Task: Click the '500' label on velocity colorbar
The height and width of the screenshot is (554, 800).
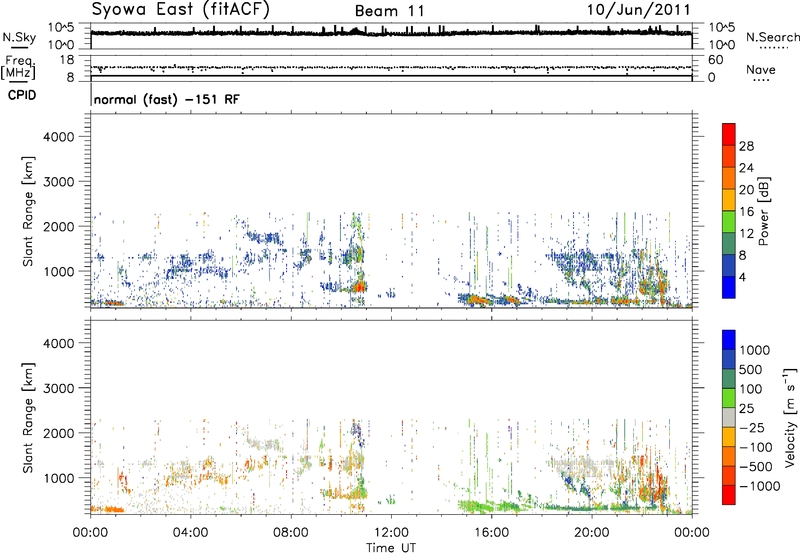Action: pos(752,370)
